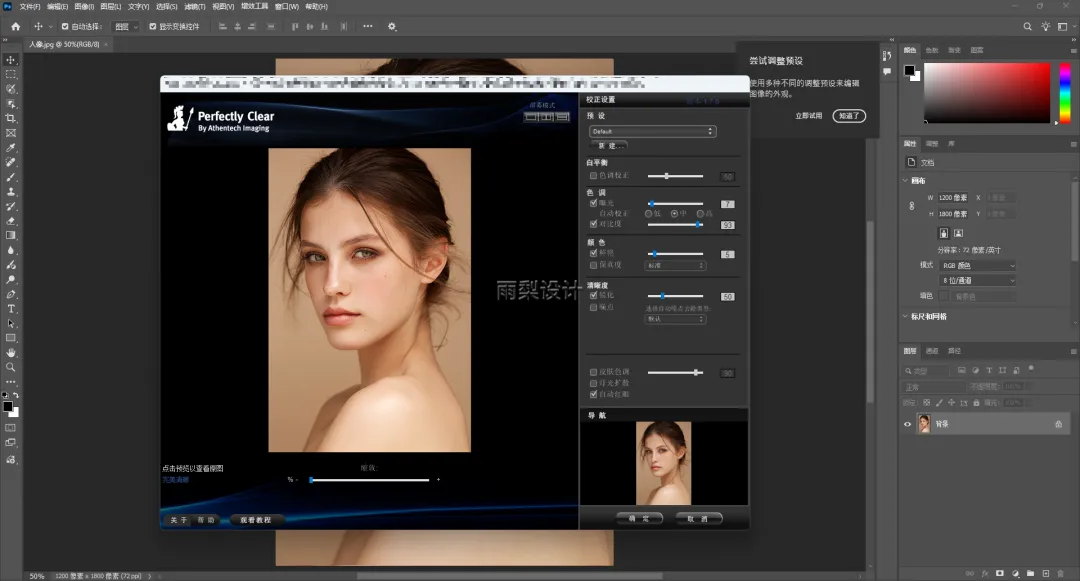Select the Horizontal Type tool
The width and height of the screenshot is (1080, 581).
coord(11,309)
